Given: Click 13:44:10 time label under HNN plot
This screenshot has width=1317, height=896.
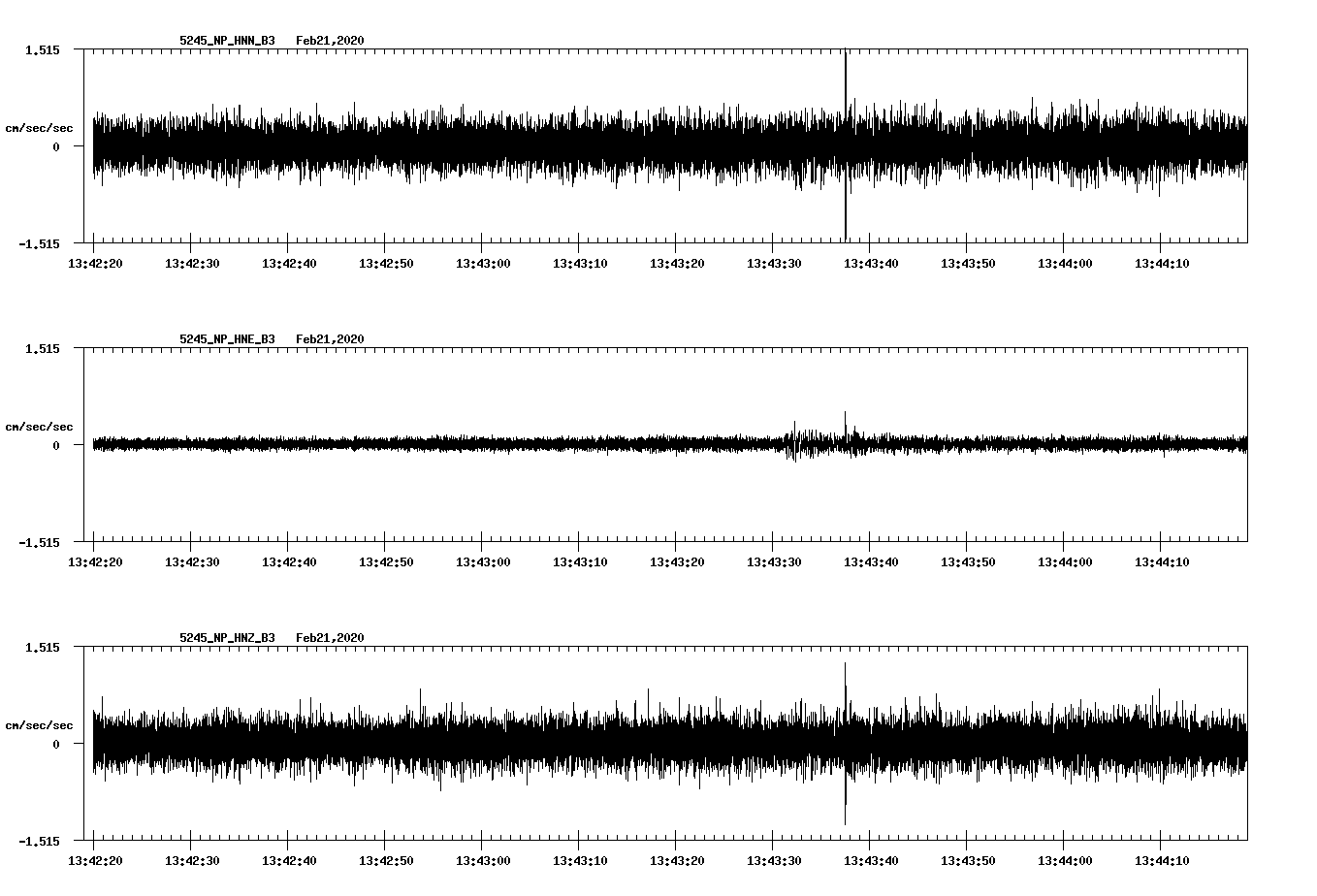Looking at the screenshot, I should click(x=1162, y=264).
